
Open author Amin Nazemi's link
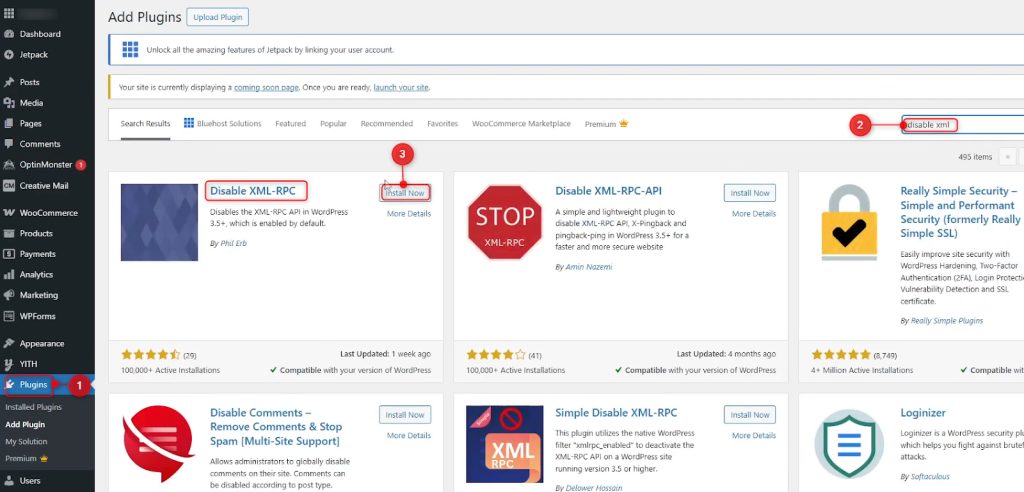click(588, 267)
